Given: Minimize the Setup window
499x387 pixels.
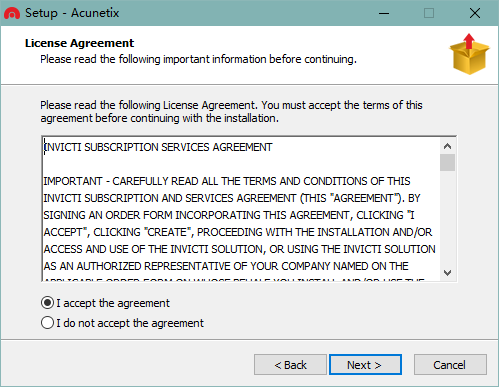Looking at the screenshot, I should pyautogui.click(x=384, y=13).
